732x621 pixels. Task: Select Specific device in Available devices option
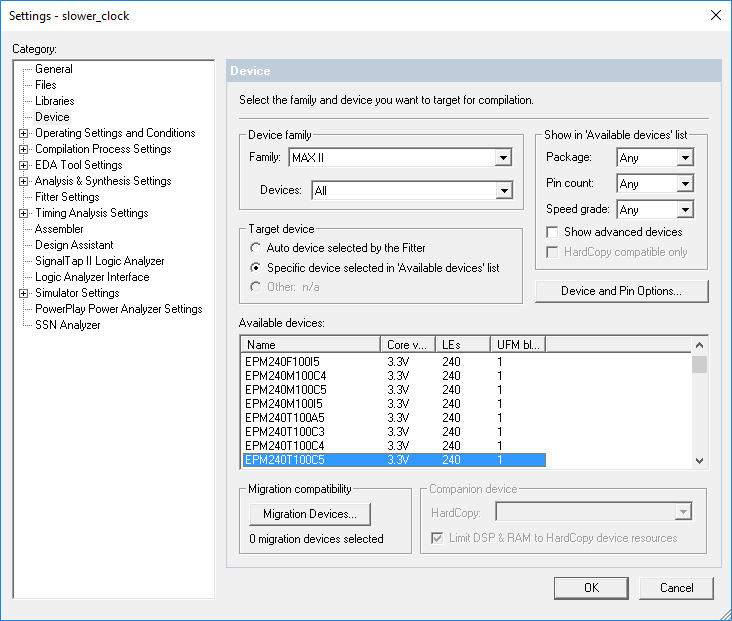coord(257,268)
